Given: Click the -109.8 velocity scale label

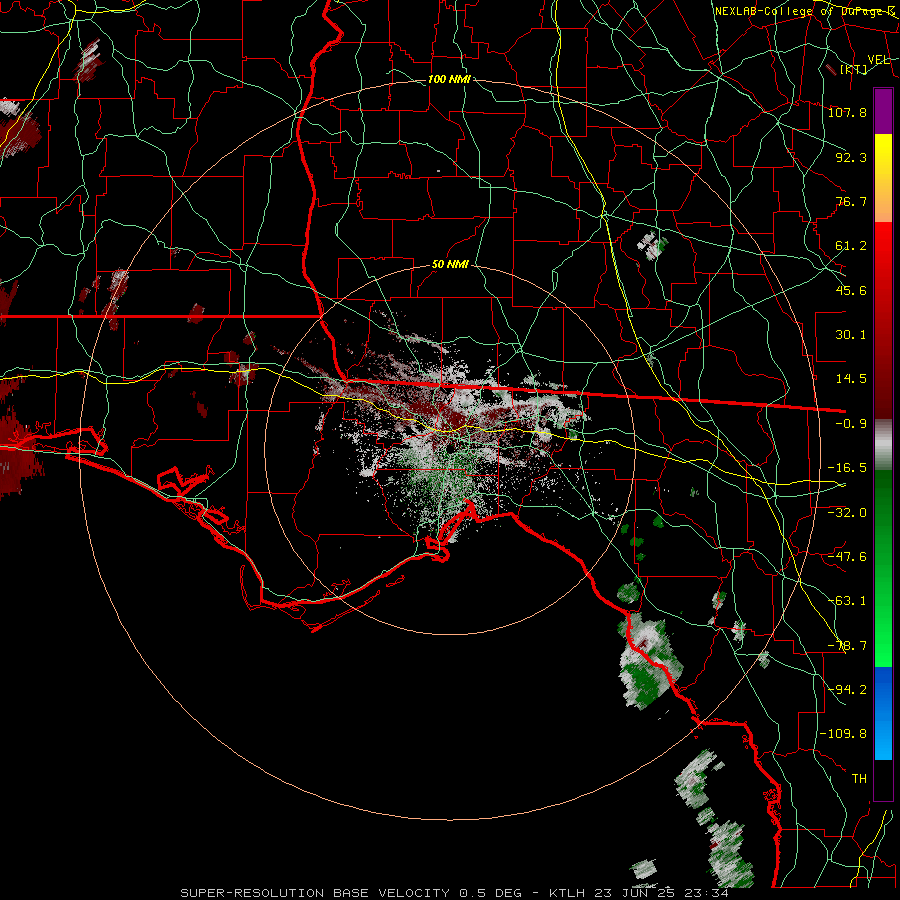Looking at the screenshot, I should coord(843,734).
